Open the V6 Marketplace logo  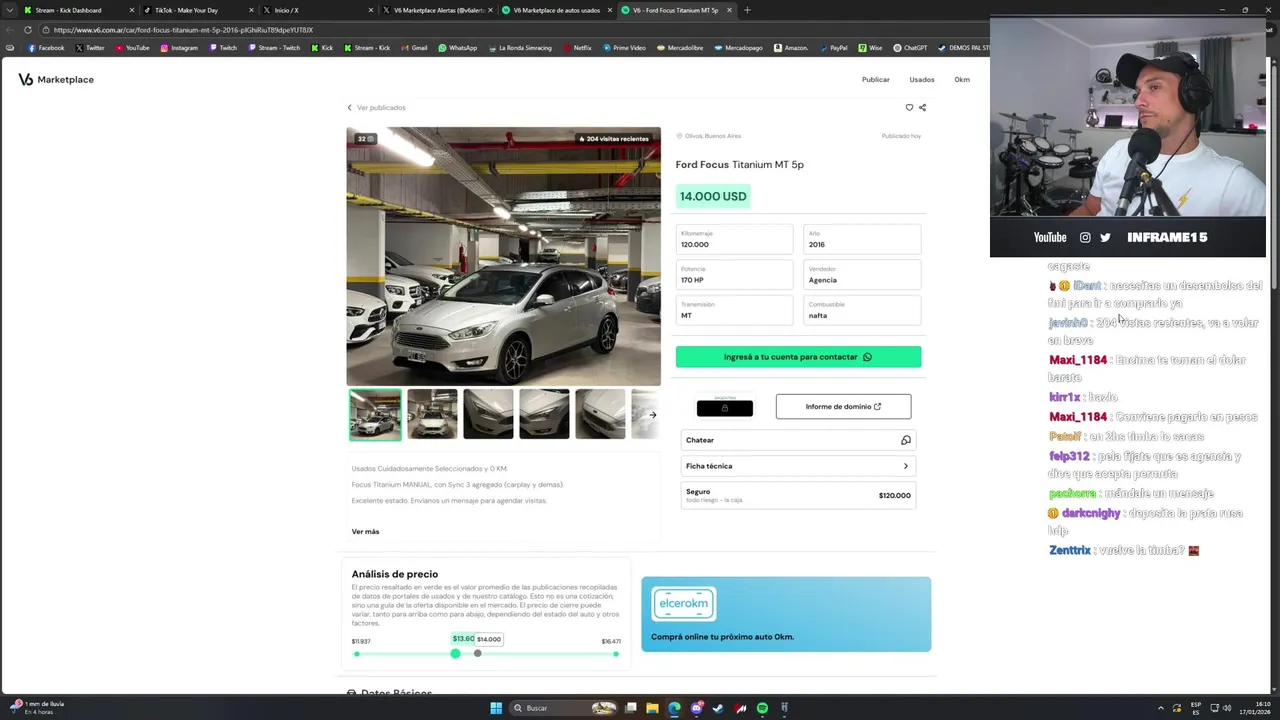[x=56, y=79]
